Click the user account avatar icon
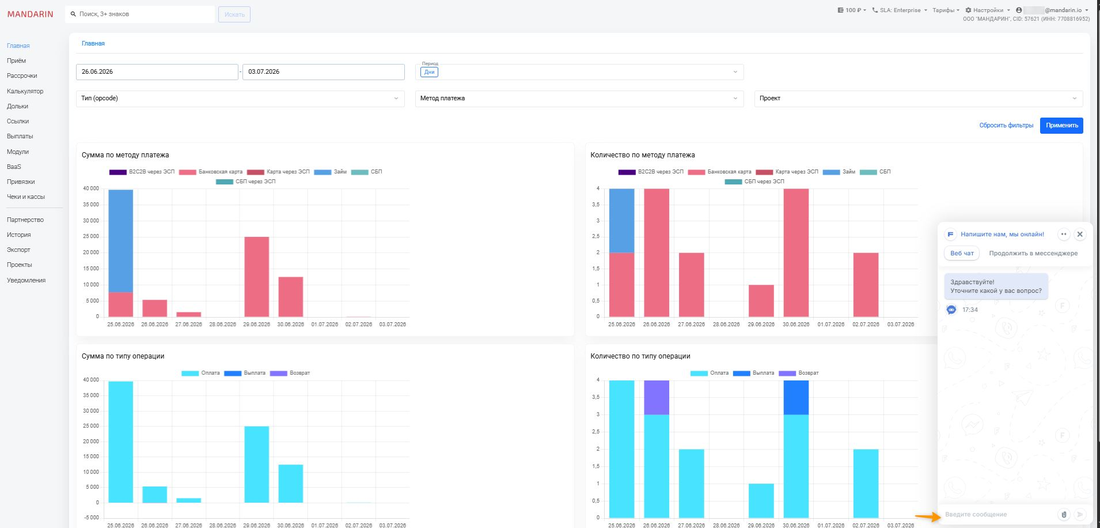1100x528 pixels. point(1019,11)
